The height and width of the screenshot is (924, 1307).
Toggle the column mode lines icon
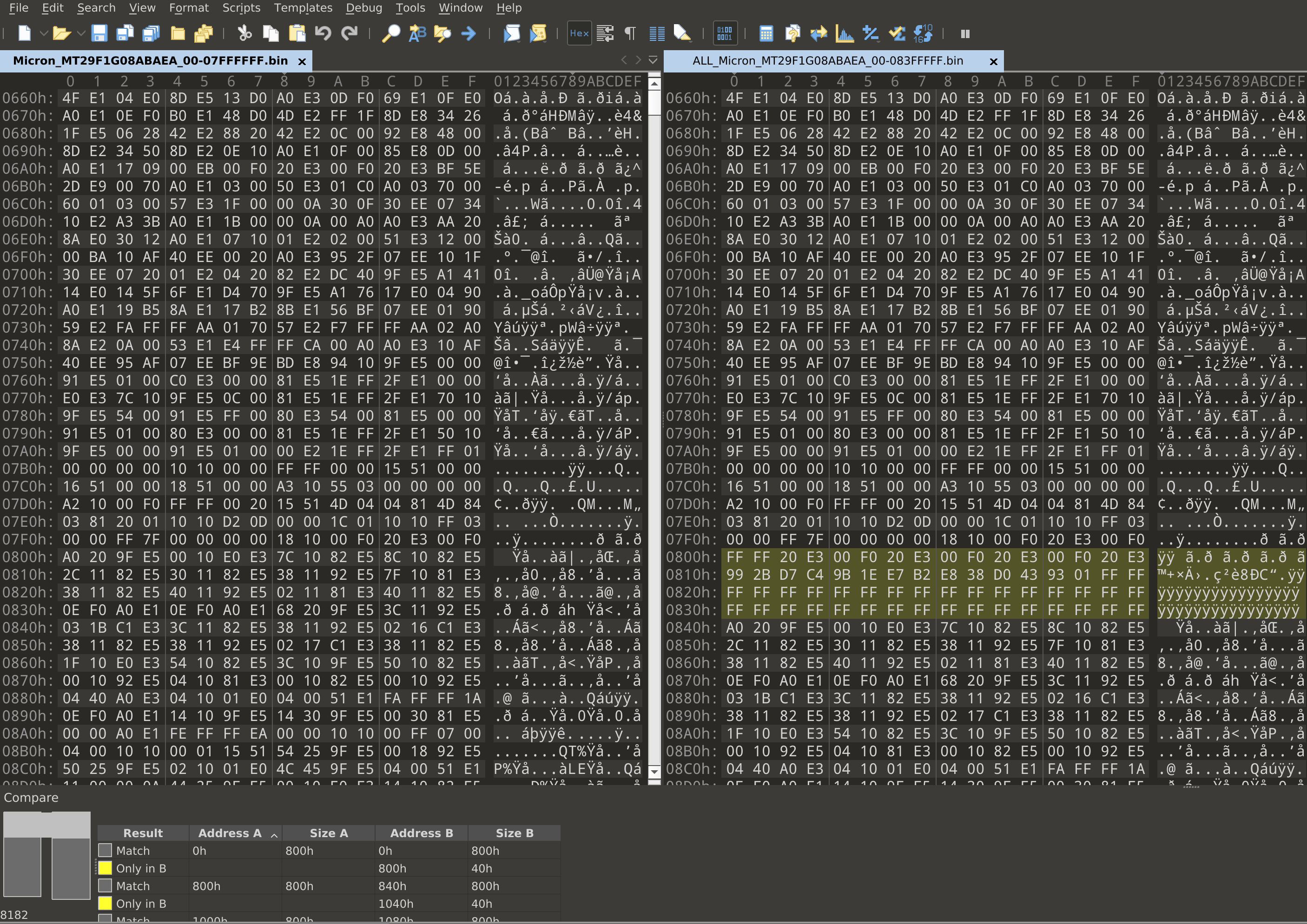point(657,33)
